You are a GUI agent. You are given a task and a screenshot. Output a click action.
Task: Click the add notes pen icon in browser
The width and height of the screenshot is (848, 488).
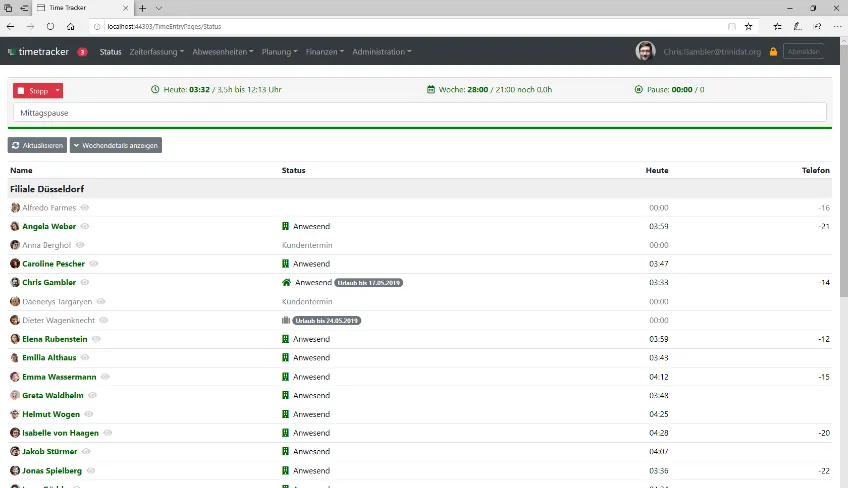coord(797,27)
